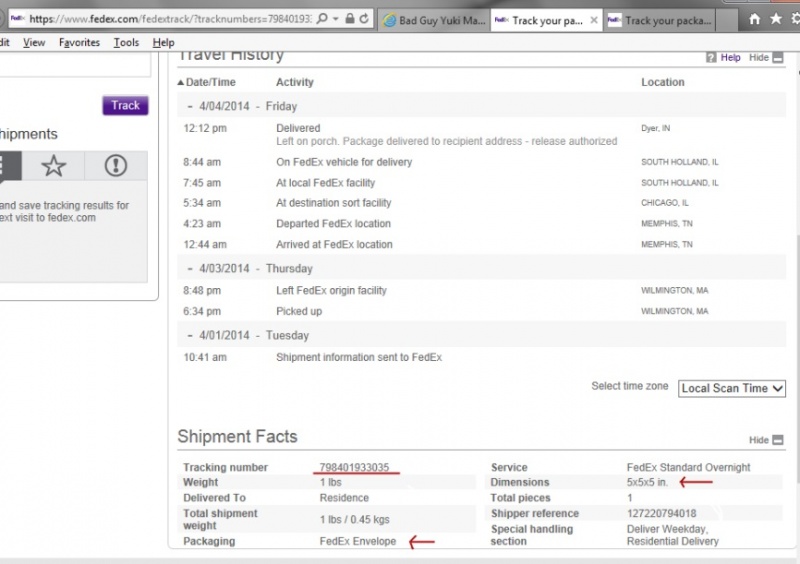The width and height of the screenshot is (800, 564).
Task: Switch to 'Bad Guy Yuki Ma...' tab
Action: [434, 20]
